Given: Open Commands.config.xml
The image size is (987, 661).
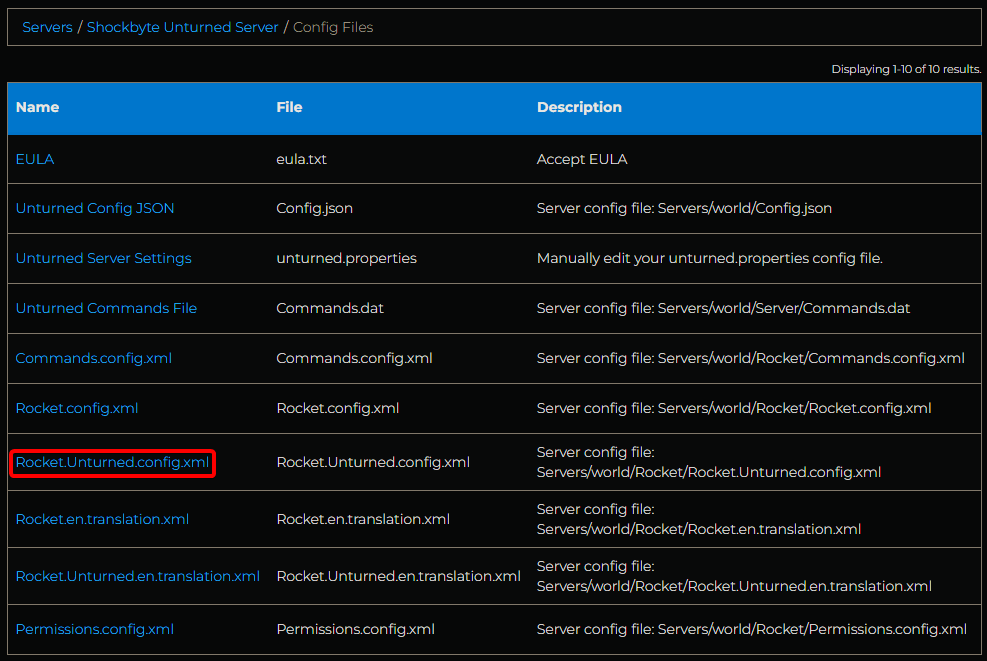Looking at the screenshot, I should tap(93, 358).
